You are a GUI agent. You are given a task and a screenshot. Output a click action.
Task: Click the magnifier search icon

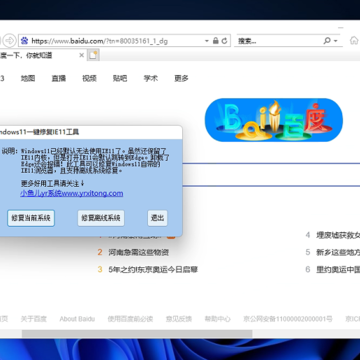327,41
